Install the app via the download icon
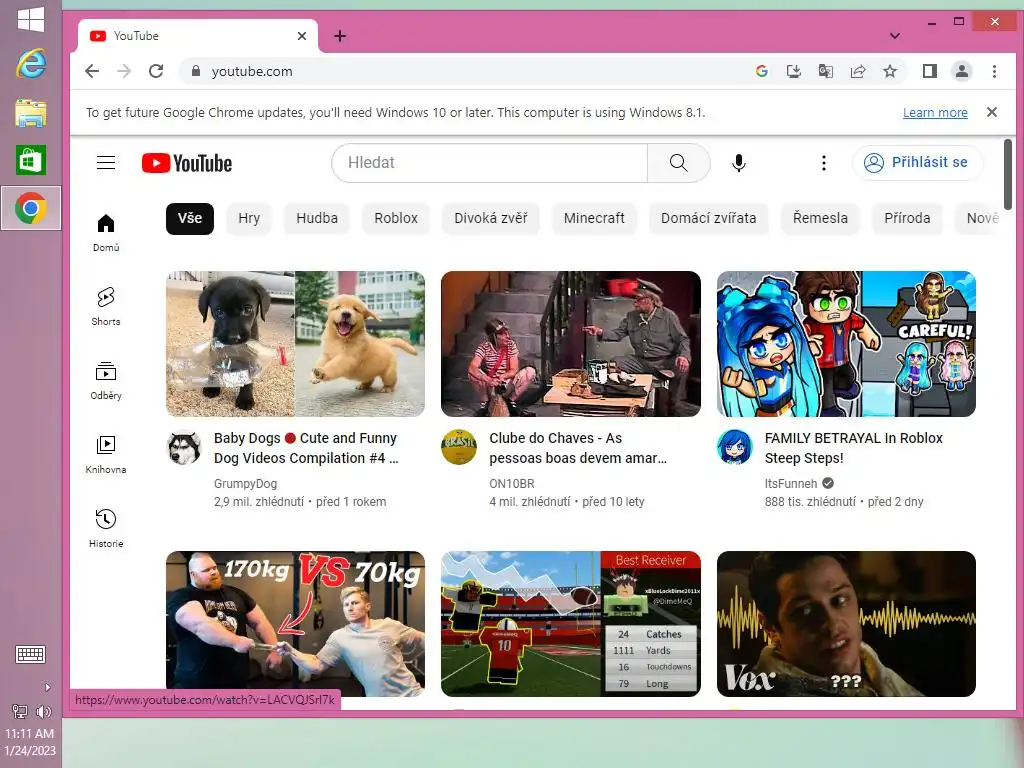 (793, 71)
